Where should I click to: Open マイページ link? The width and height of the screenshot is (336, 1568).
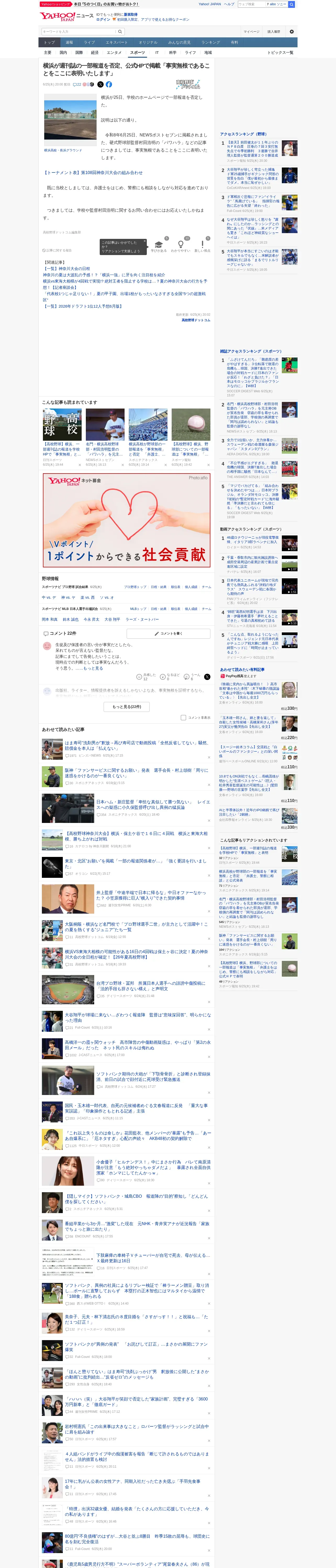point(251,32)
